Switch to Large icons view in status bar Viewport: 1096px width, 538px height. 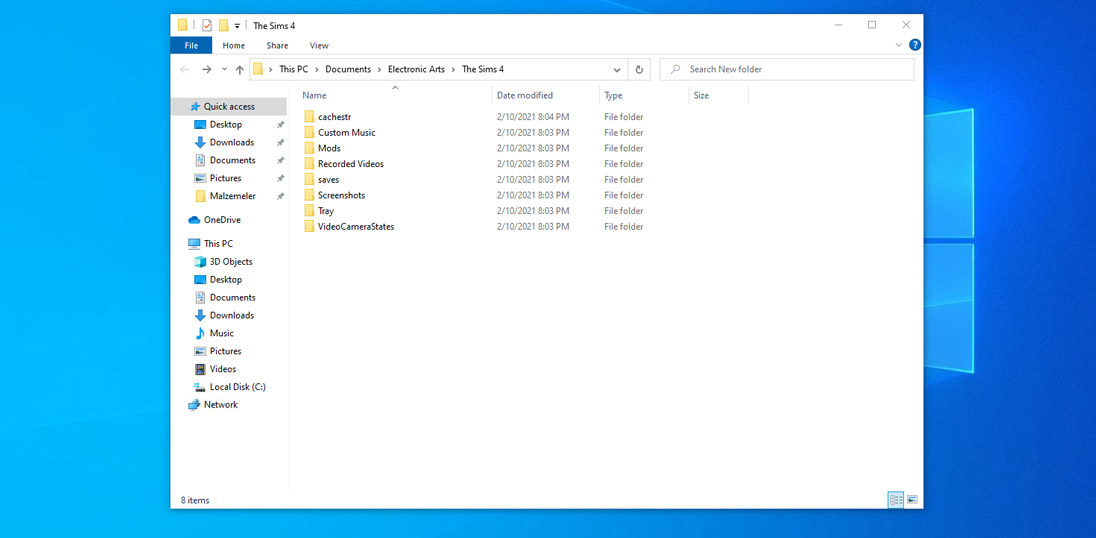(x=912, y=500)
